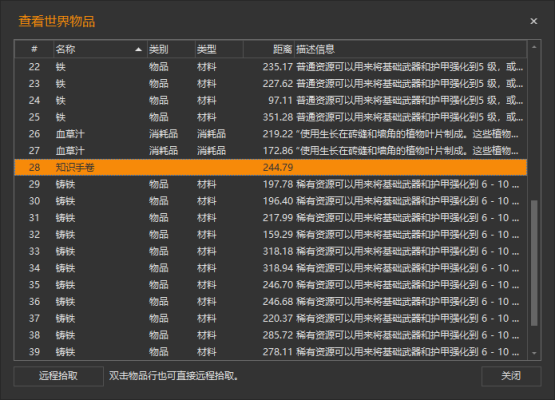This screenshot has width=555, height=400.
Task: Click the 关闭 button
Action: (x=511, y=376)
